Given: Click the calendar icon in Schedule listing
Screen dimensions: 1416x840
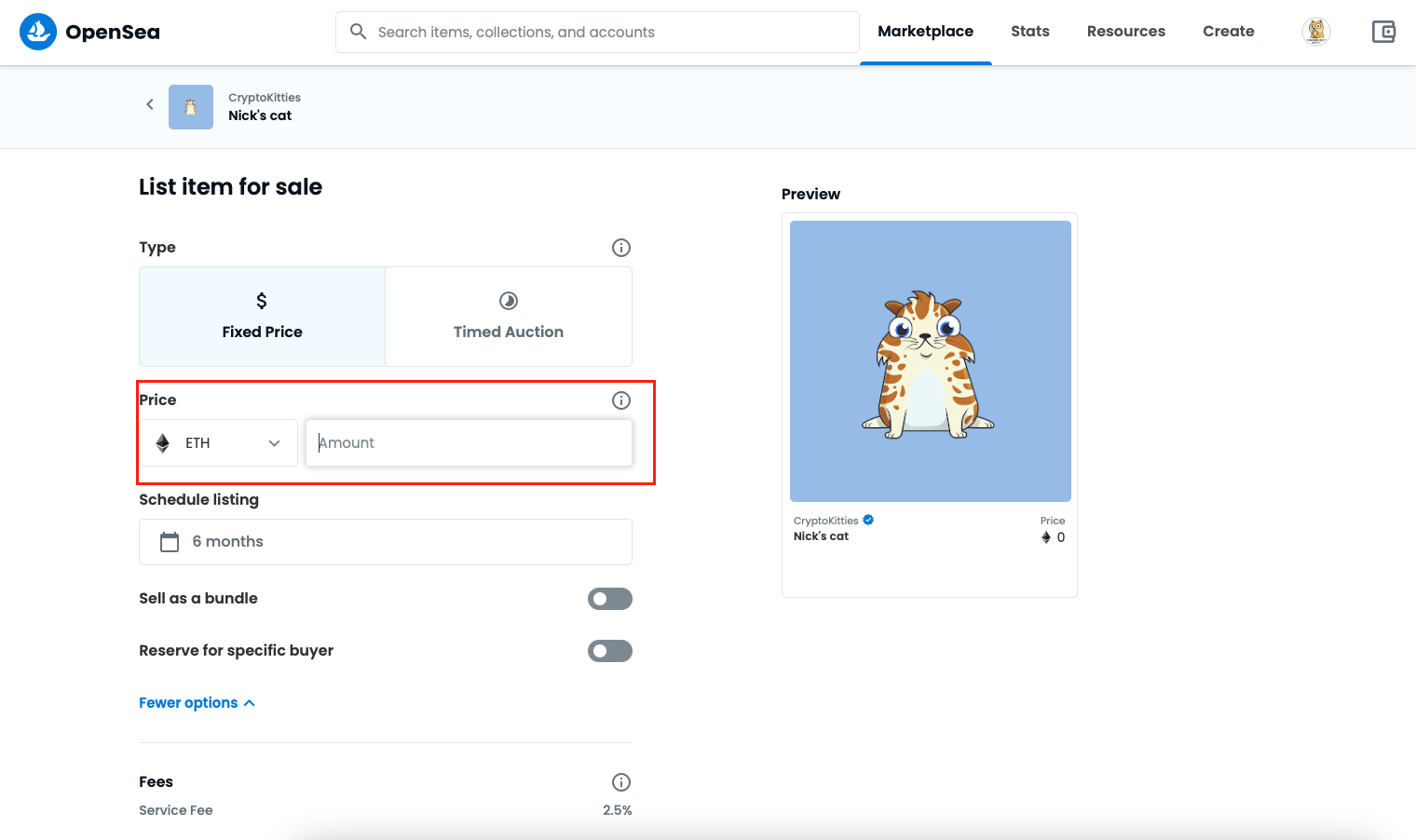Looking at the screenshot, I should 170,542.
